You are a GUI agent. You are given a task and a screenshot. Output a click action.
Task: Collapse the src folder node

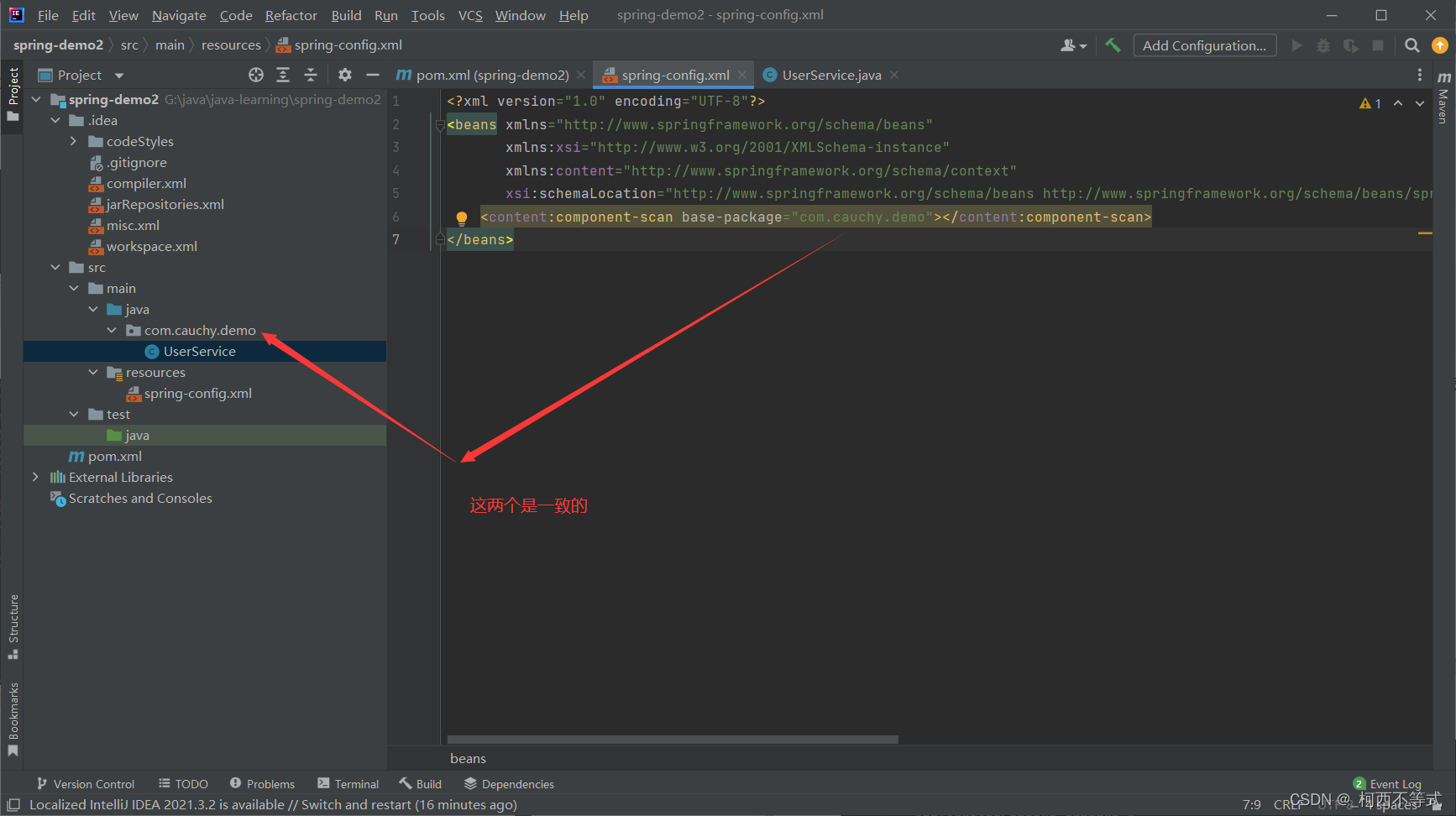55,267
